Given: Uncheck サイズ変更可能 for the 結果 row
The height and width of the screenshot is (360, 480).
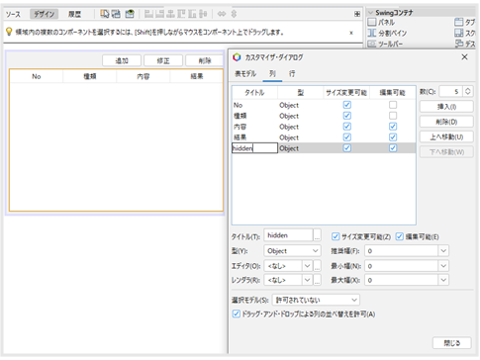Looking at the screenshot, I should (x=347, y=137).
